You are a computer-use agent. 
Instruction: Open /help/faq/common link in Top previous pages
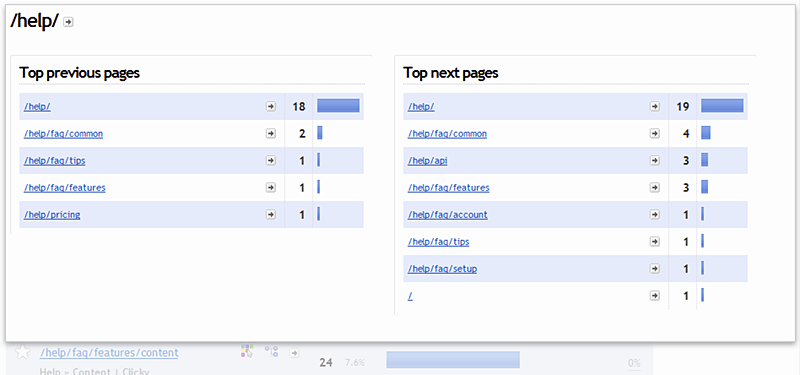[63, 134]
